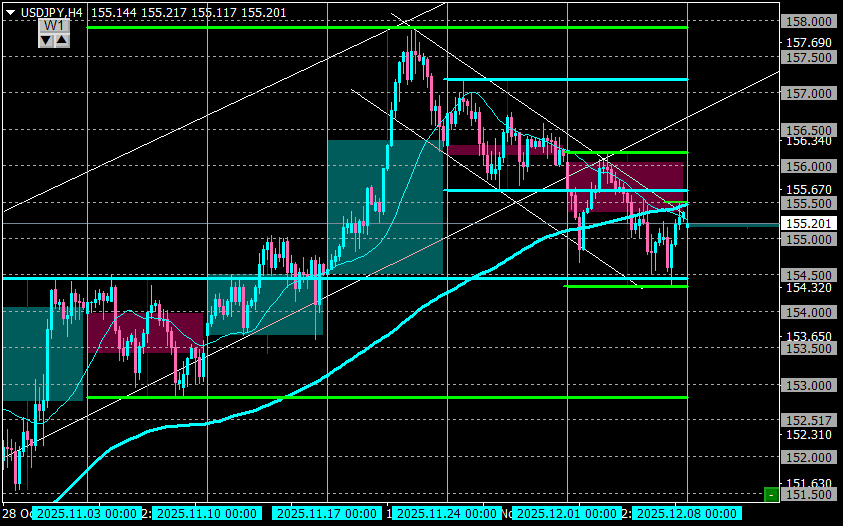The width and height of the screenshot is (843, 526).
Task: Click the green minus button at bottom right
Action: point(771,494)
